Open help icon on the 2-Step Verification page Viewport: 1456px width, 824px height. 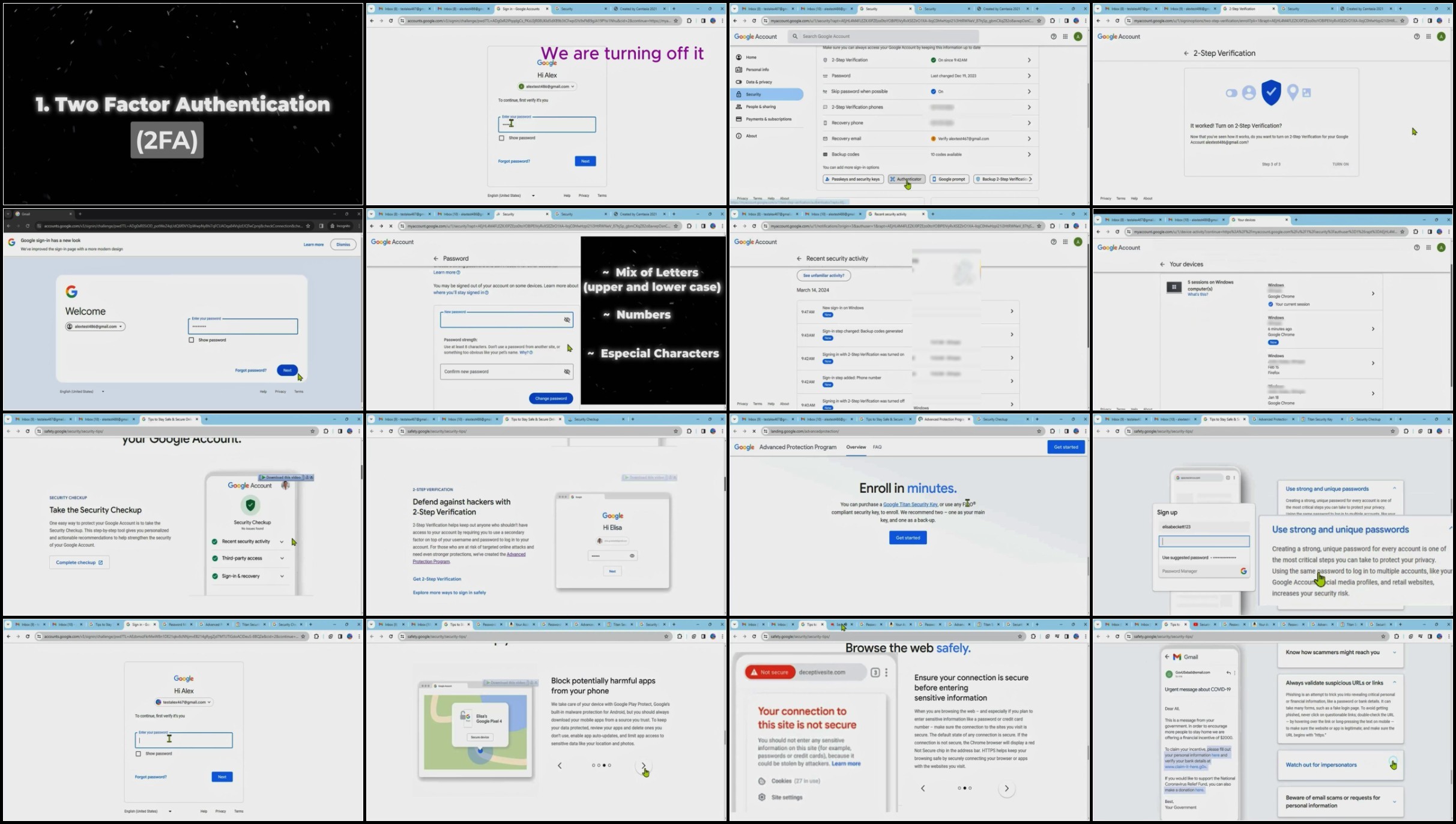click(1417, 37)
